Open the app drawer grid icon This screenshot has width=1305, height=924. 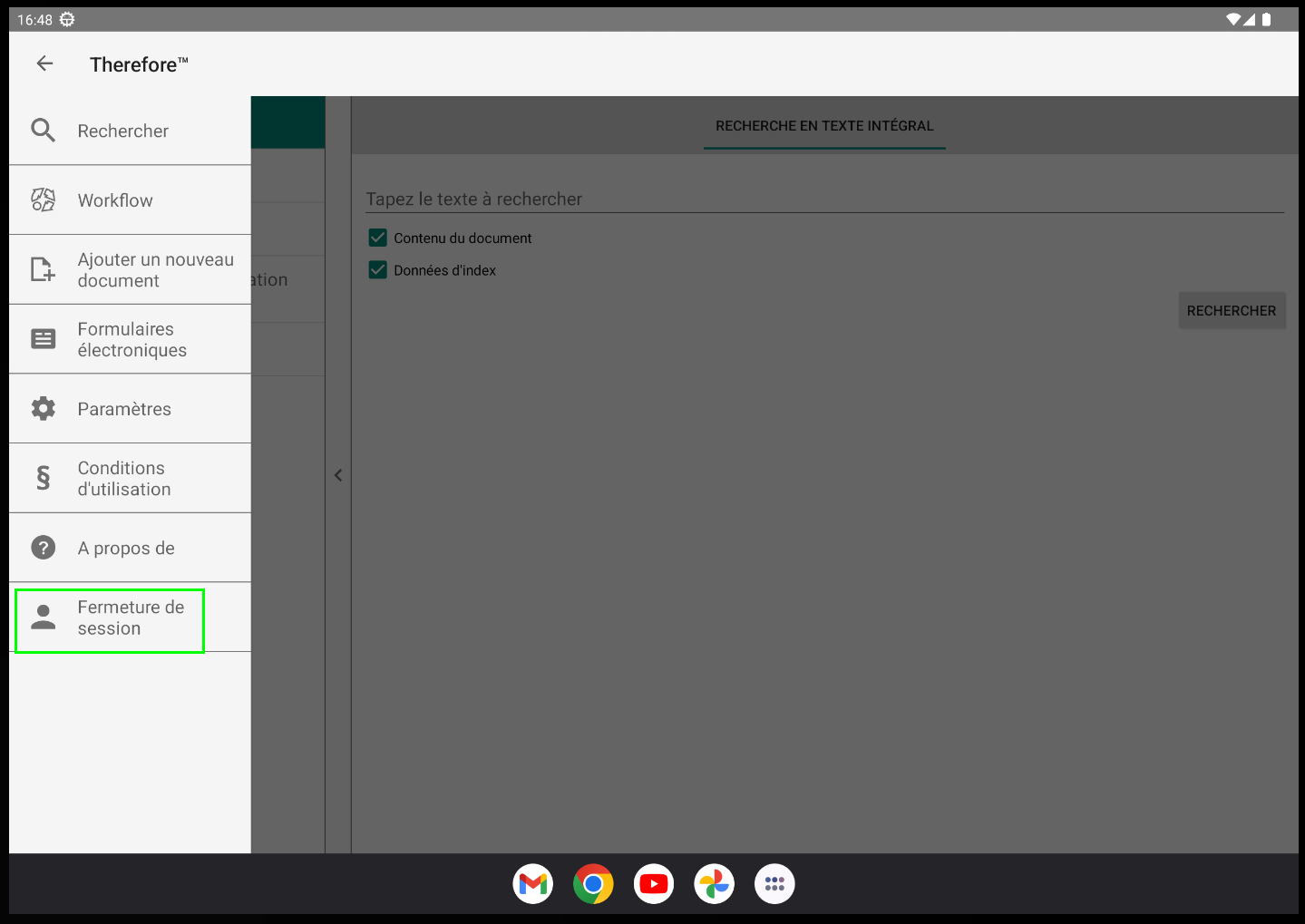coord(774,884)
